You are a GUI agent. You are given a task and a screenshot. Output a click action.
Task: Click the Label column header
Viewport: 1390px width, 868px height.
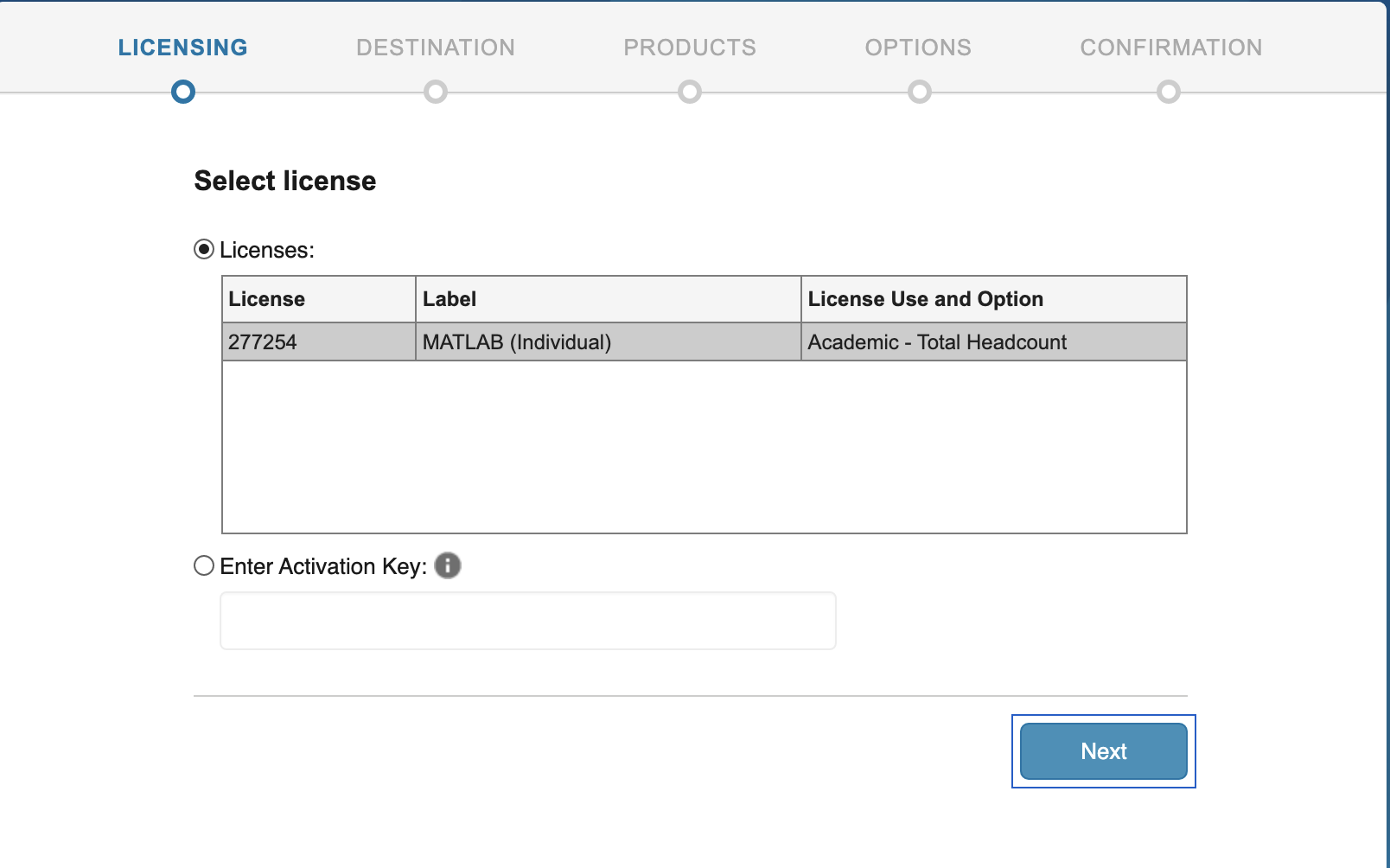[x=609, y=299]
